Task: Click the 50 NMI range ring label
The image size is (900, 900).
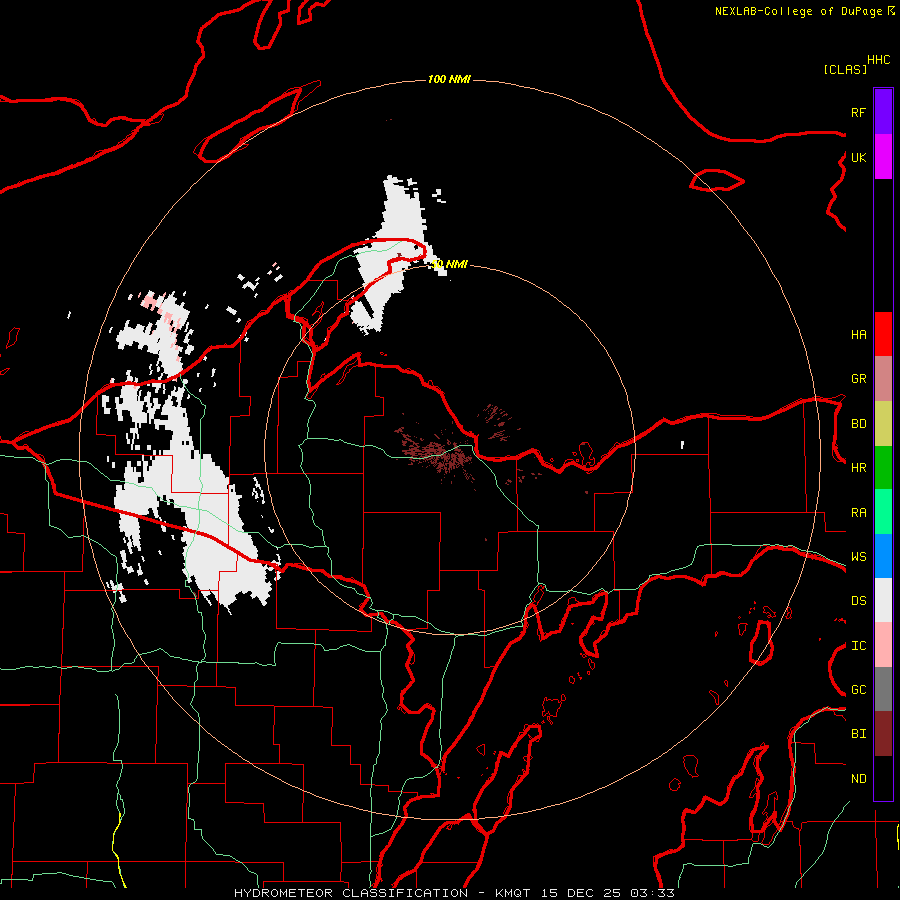Action: click(x=449, y=264)
